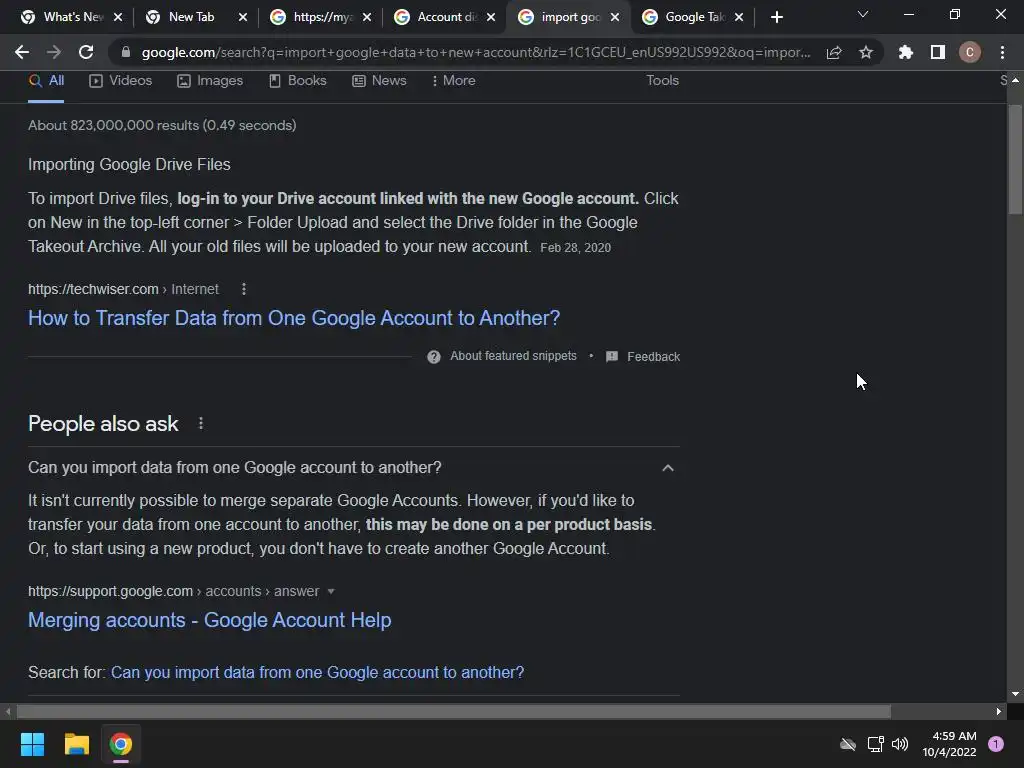Image resolution: width=1024 pixels, height=768 pixels.
Task: Select the News search filter
Action: [379, 80]
